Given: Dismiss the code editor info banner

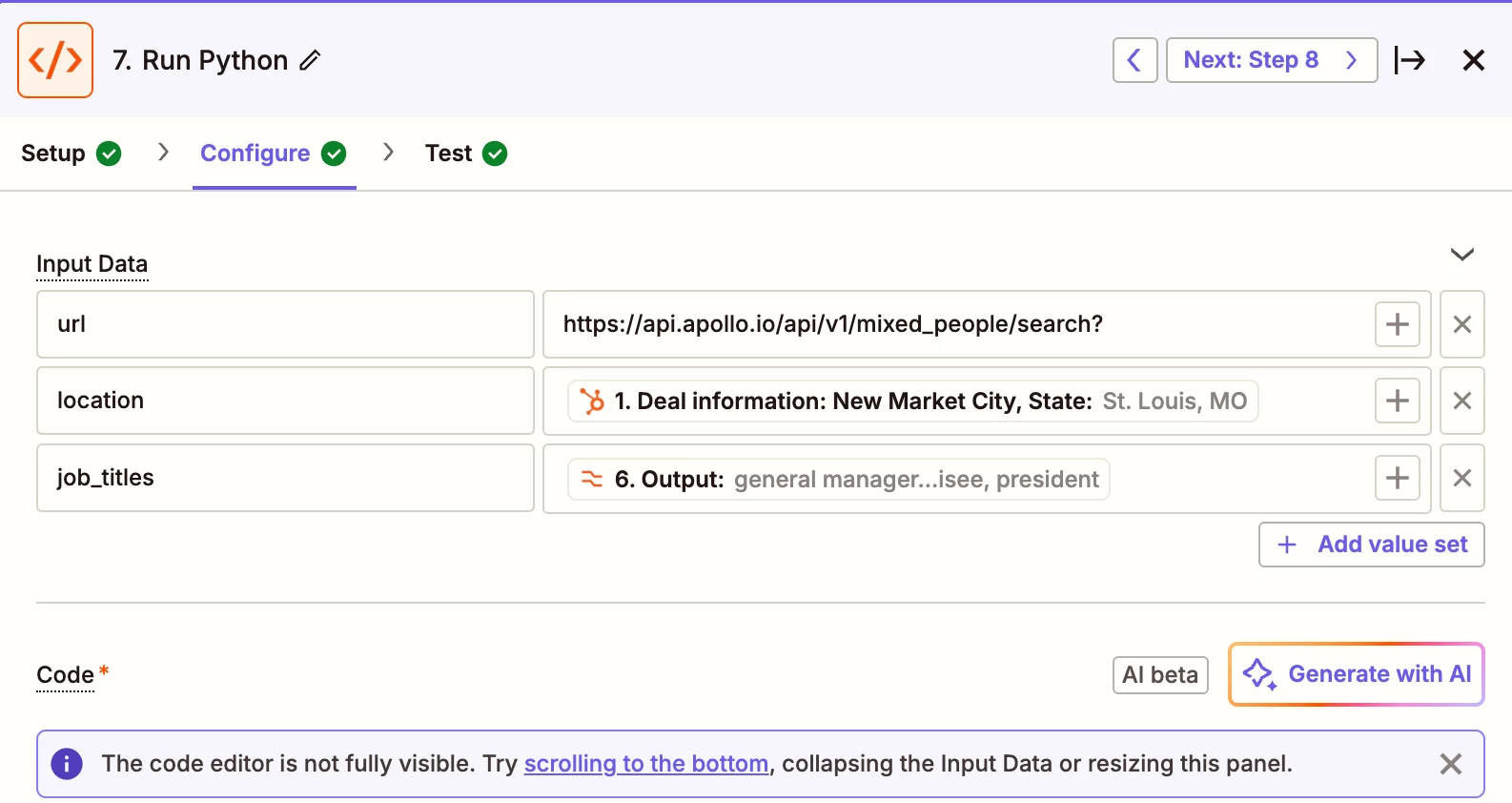Looking at the screenshot, I should 1450,764.
